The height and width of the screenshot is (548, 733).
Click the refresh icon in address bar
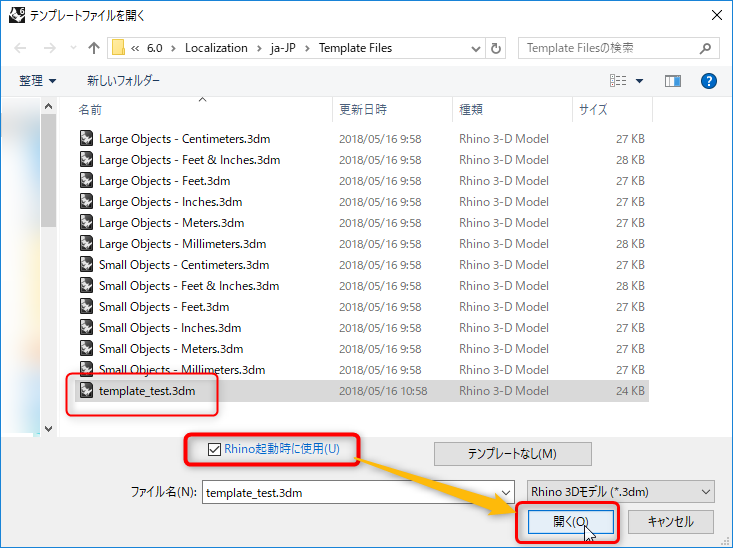[497, 48]
